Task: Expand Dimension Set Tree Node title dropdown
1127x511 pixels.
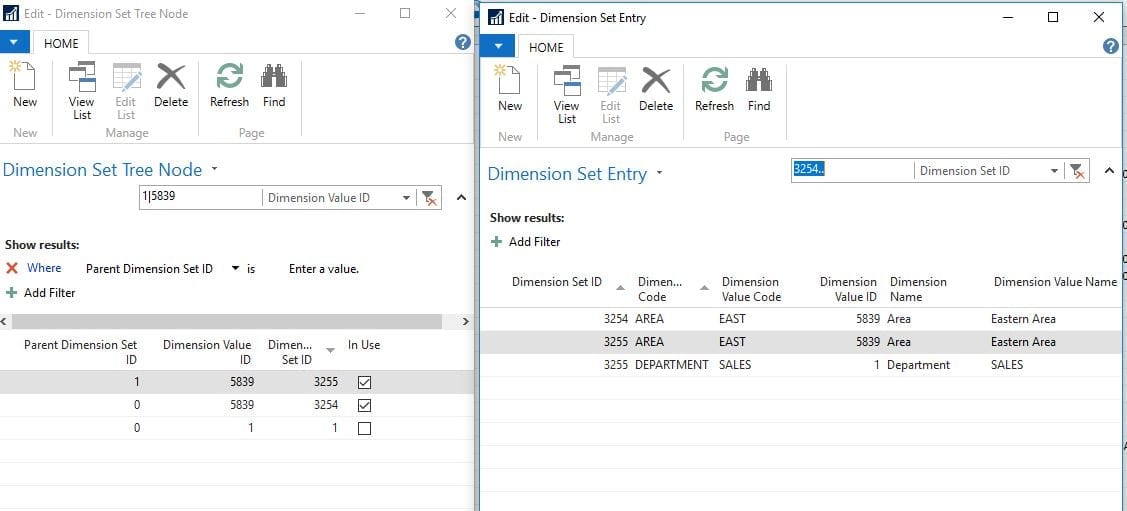Action: click(x=214, y=170)
